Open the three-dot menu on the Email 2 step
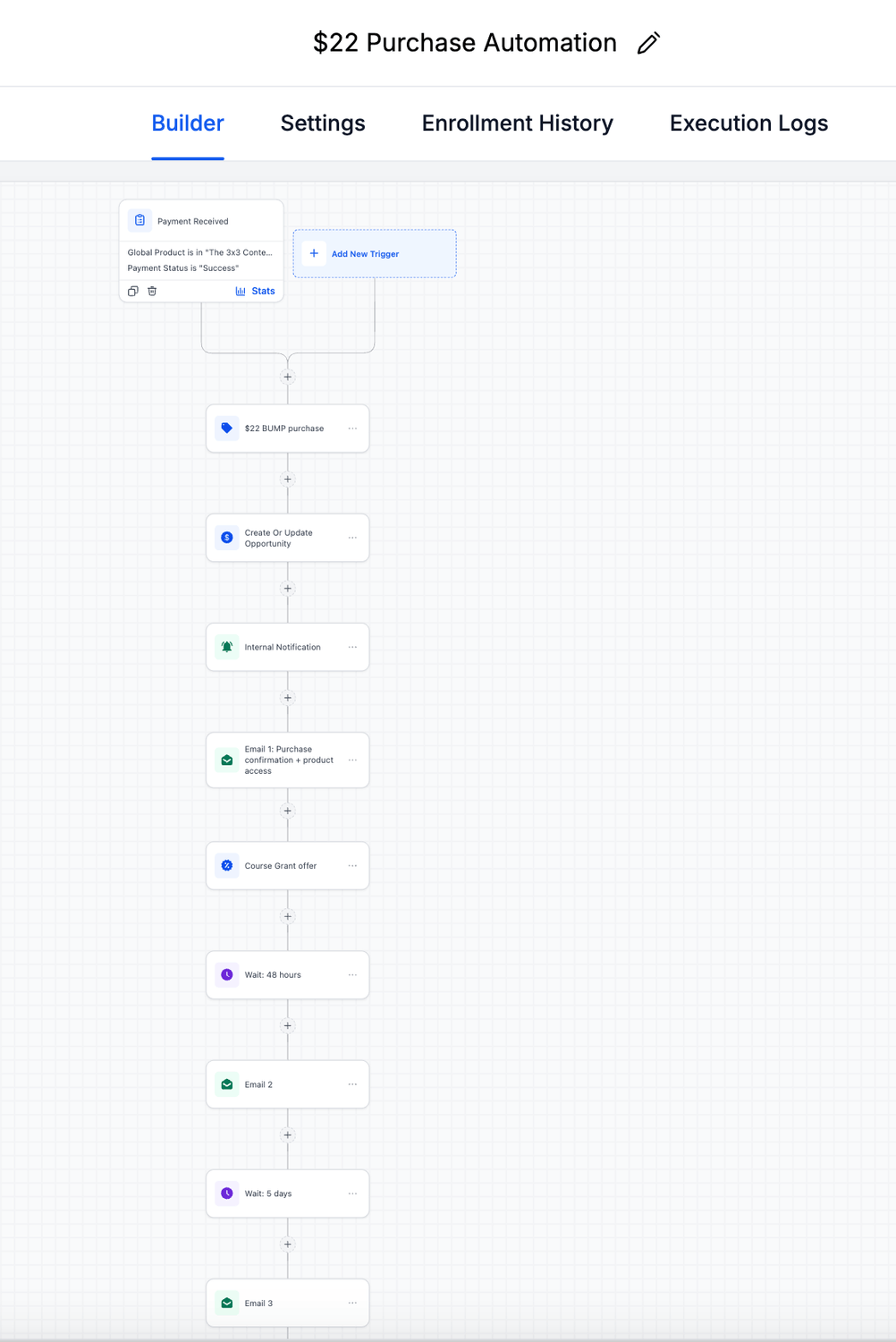896x1342 pixels. 352,1084
